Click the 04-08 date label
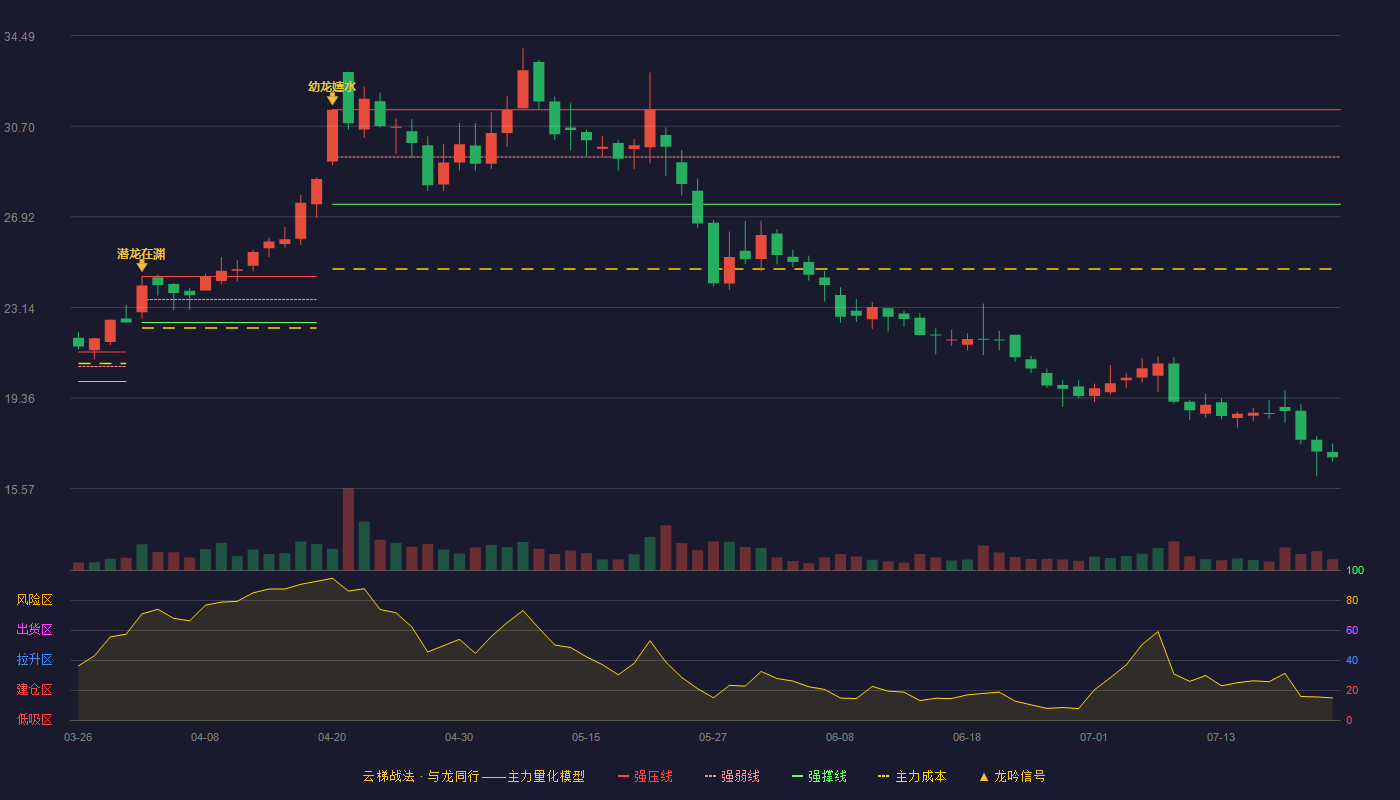The image size is (1400, 800). click(x=205, y=737)
